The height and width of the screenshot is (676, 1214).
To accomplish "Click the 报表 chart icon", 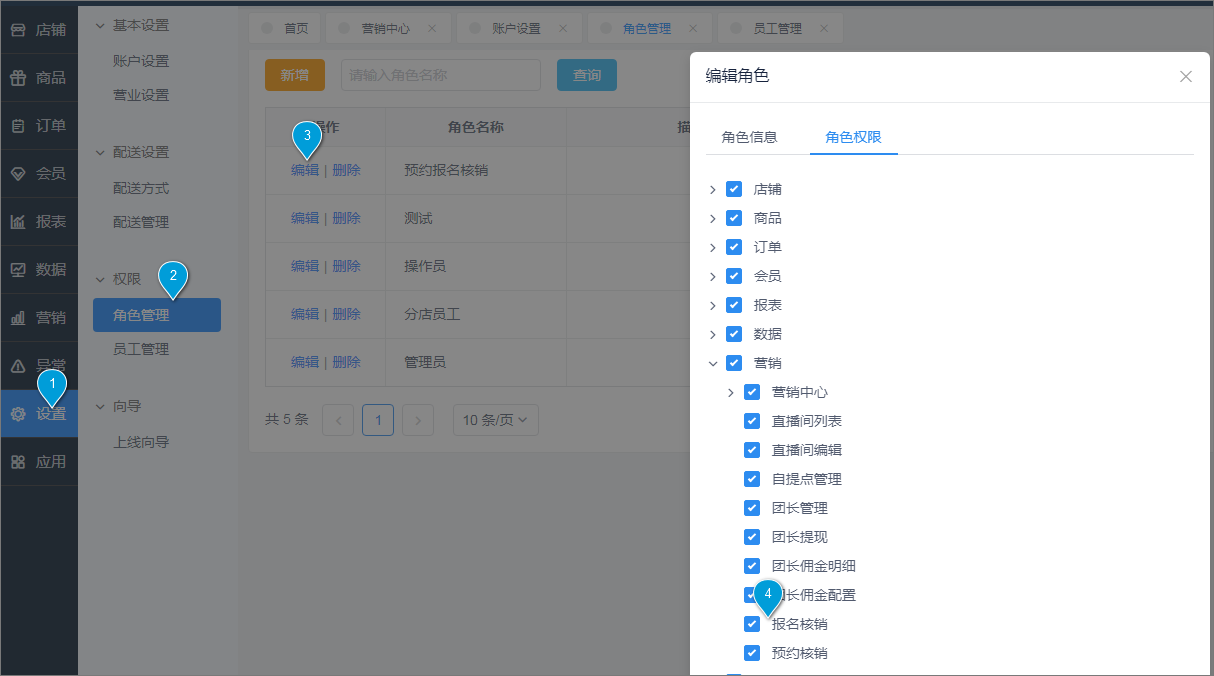I will (x=18, y=222).
